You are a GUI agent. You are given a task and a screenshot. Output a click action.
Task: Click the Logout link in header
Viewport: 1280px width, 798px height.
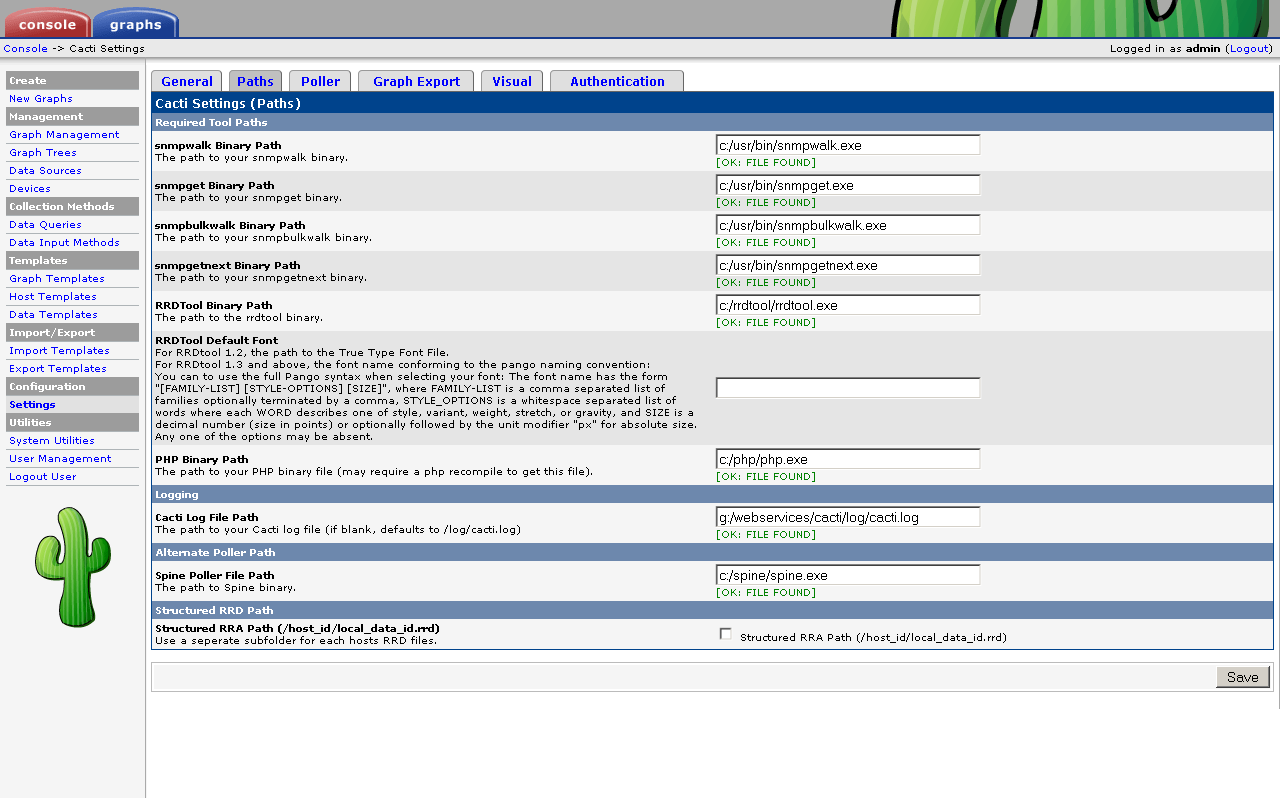pos(1249,48)
